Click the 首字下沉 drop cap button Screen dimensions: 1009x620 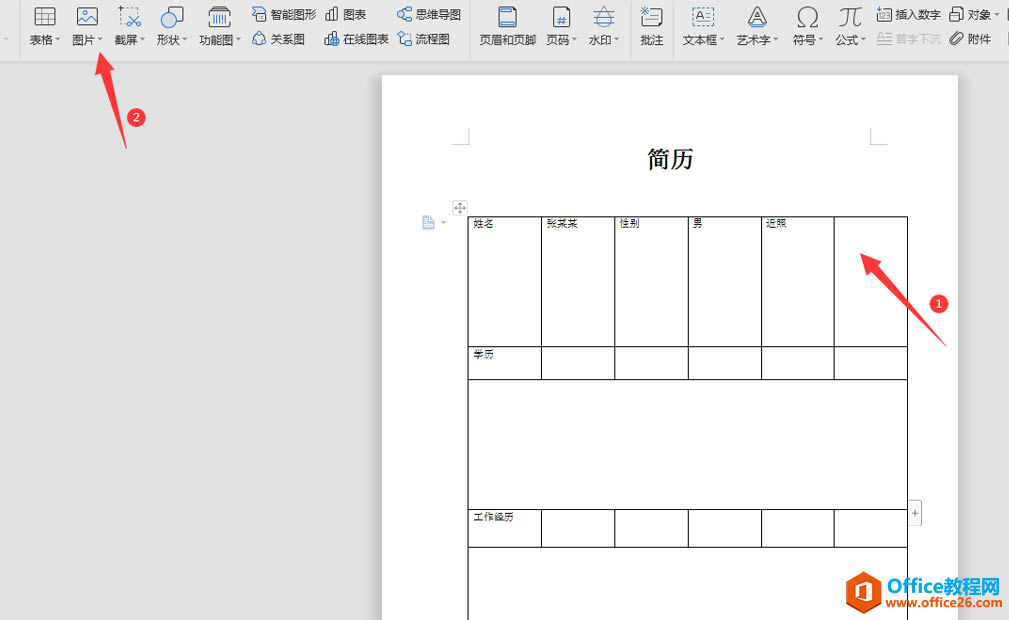click(909, 39)
